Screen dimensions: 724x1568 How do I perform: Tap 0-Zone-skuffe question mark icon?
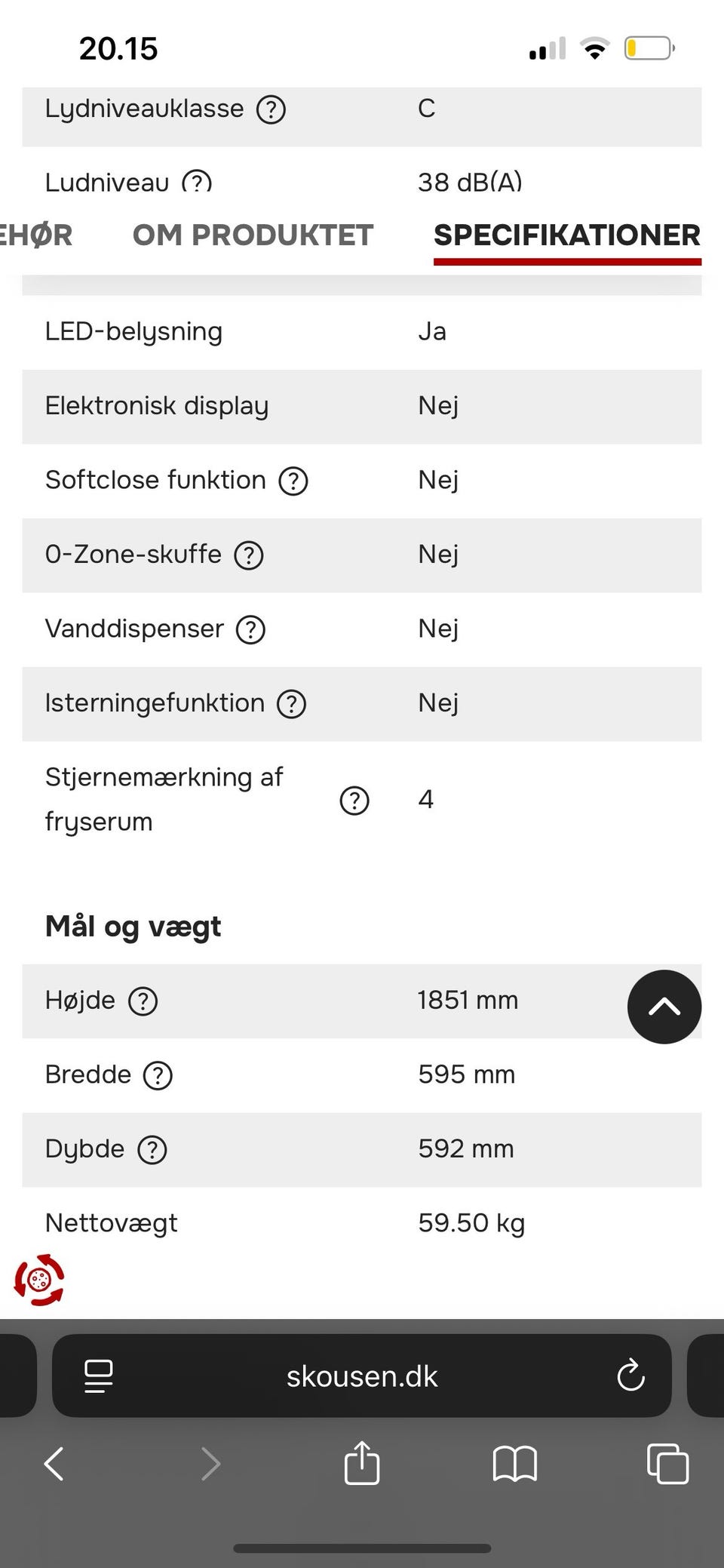249,555
